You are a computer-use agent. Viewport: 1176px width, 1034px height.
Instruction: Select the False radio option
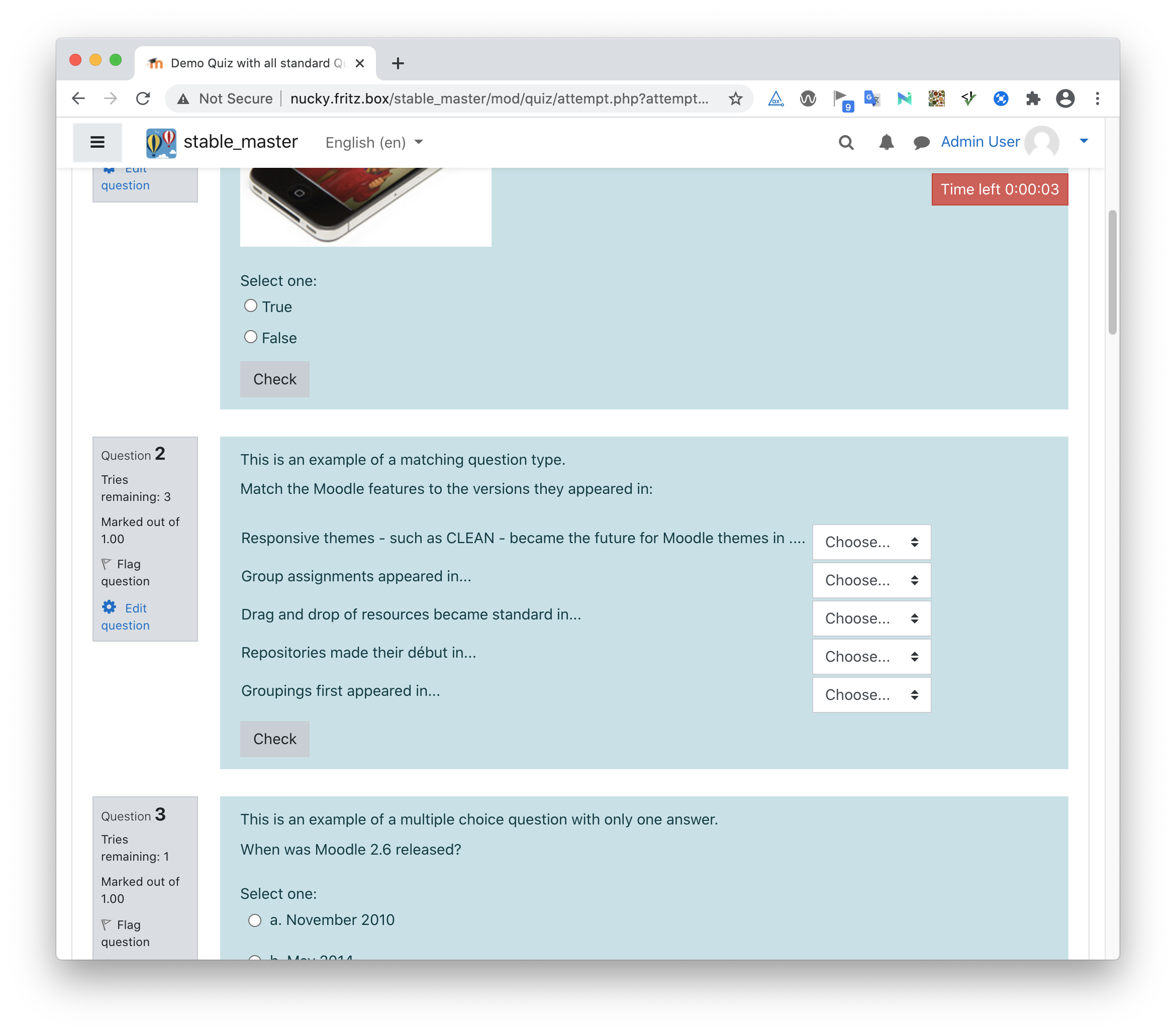coord(250,337)
